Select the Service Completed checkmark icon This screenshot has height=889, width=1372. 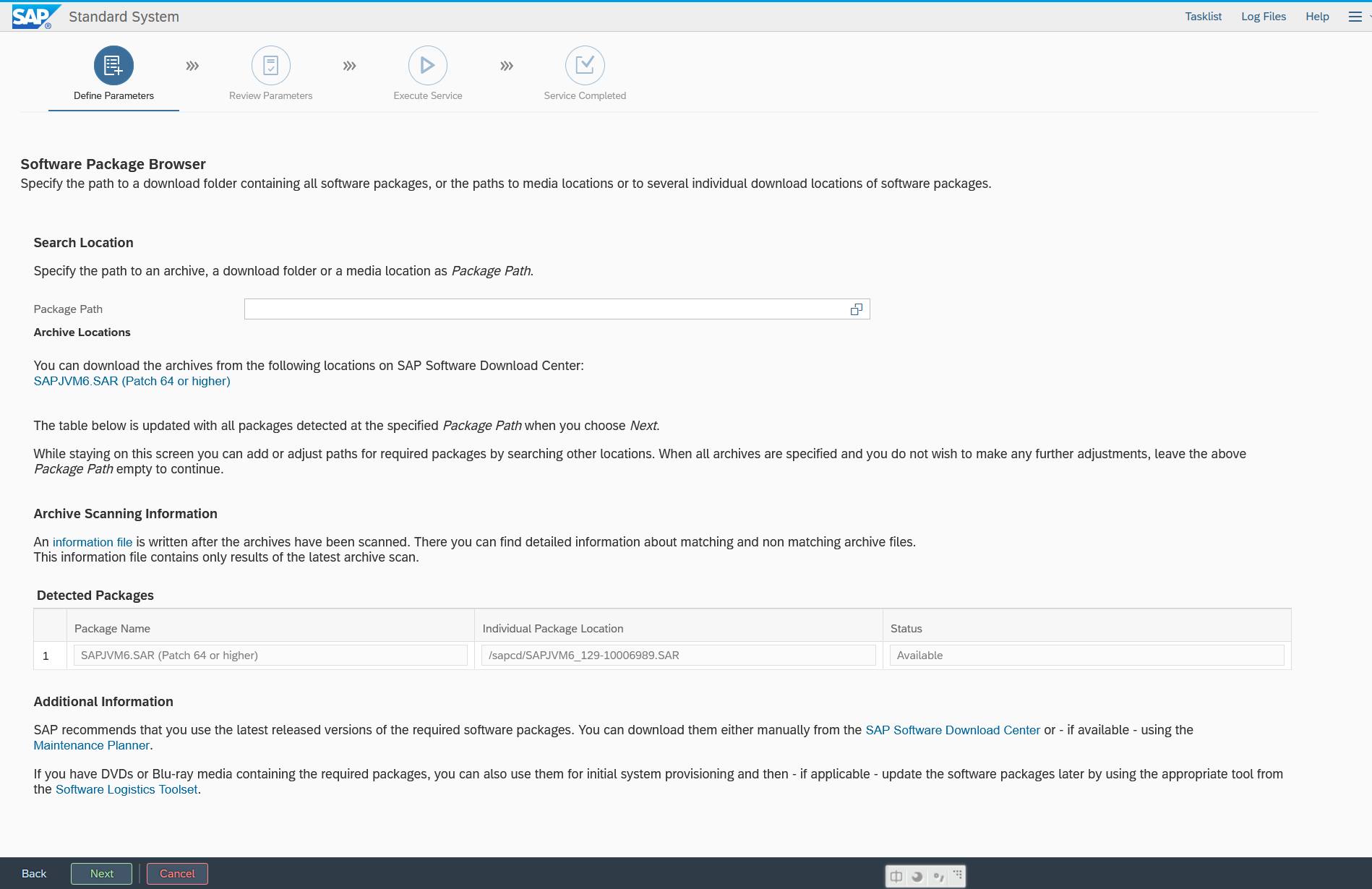[x=585, y=66]
